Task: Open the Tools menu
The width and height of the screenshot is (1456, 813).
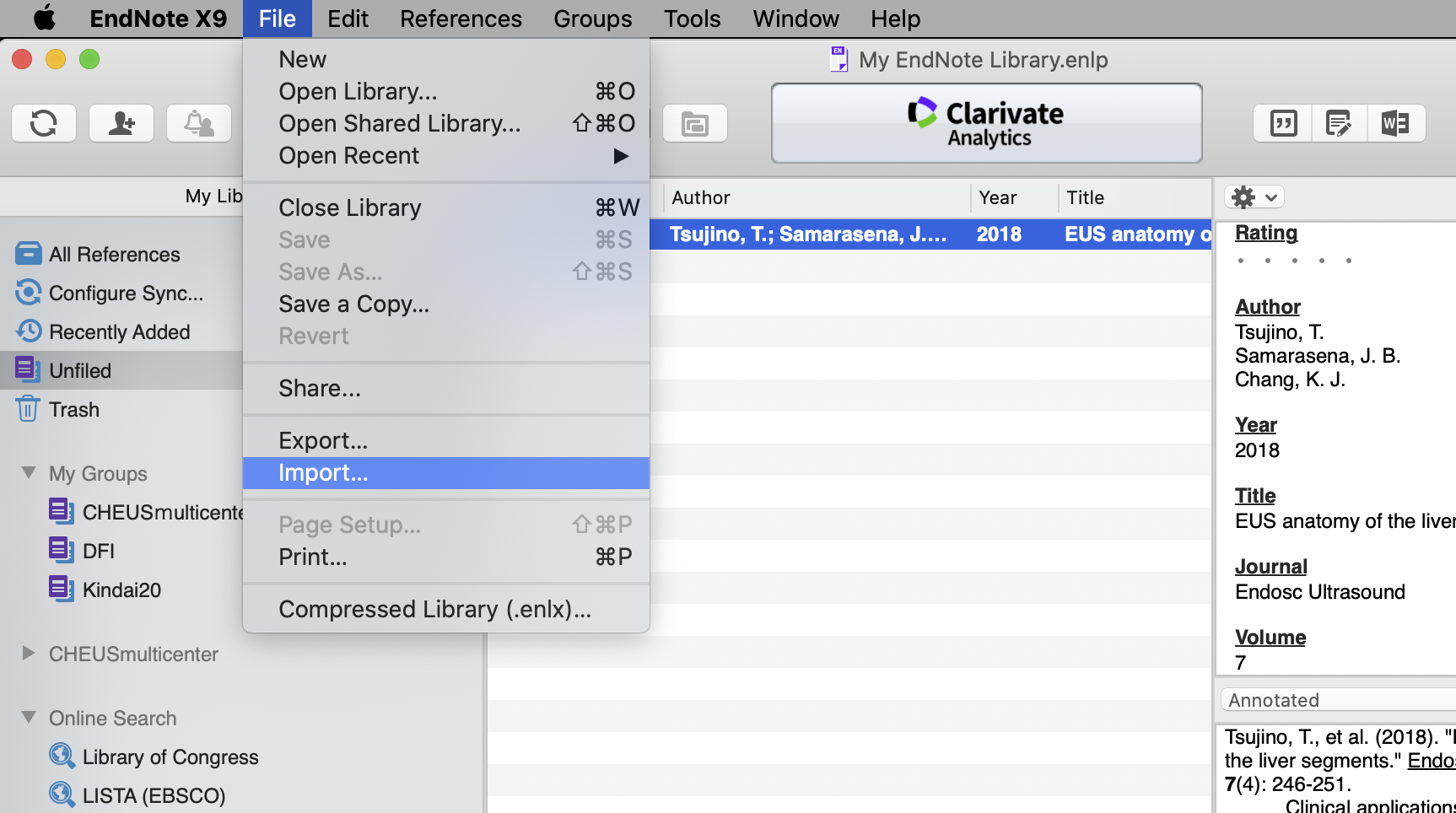Action: (x=692, y=19)
